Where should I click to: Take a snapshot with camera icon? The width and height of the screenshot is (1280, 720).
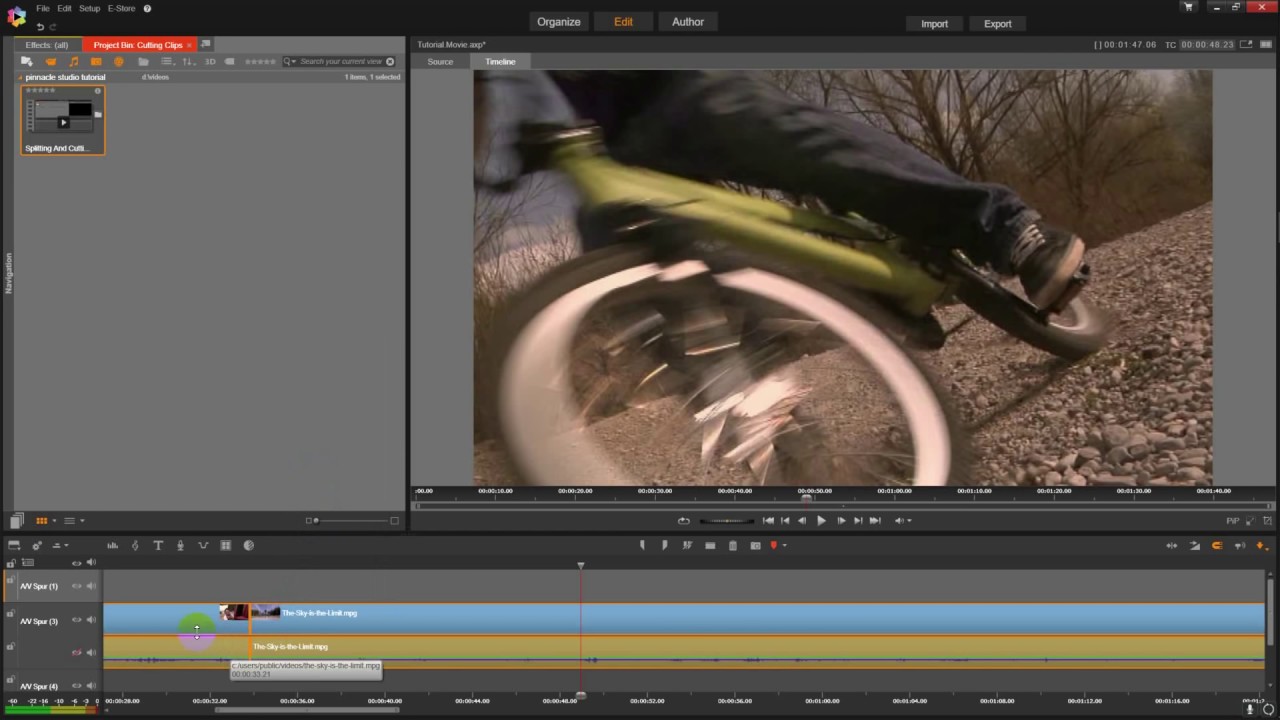pyautogui.click(x=755, y=545)
